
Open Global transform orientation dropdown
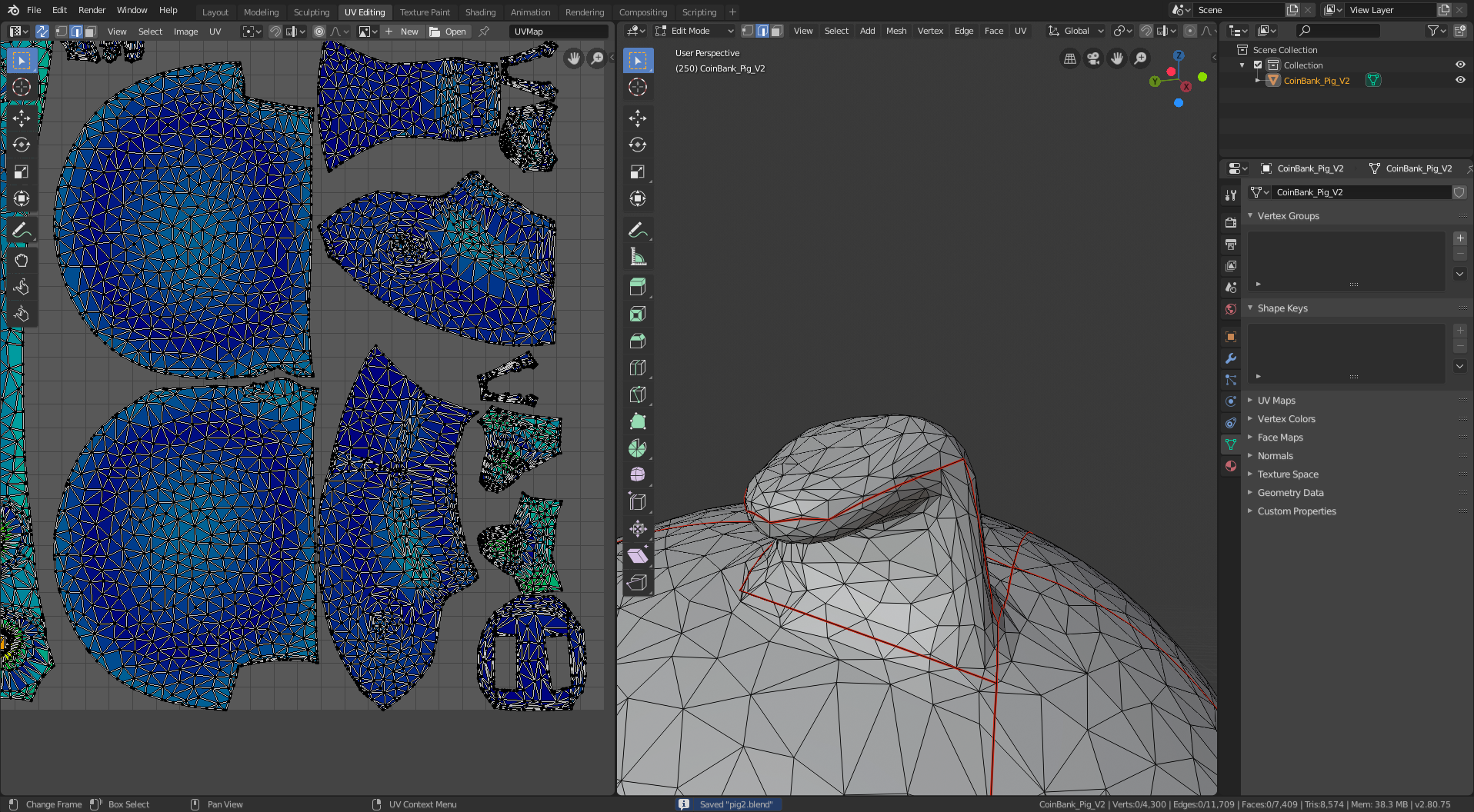(x=1076, y=31)
